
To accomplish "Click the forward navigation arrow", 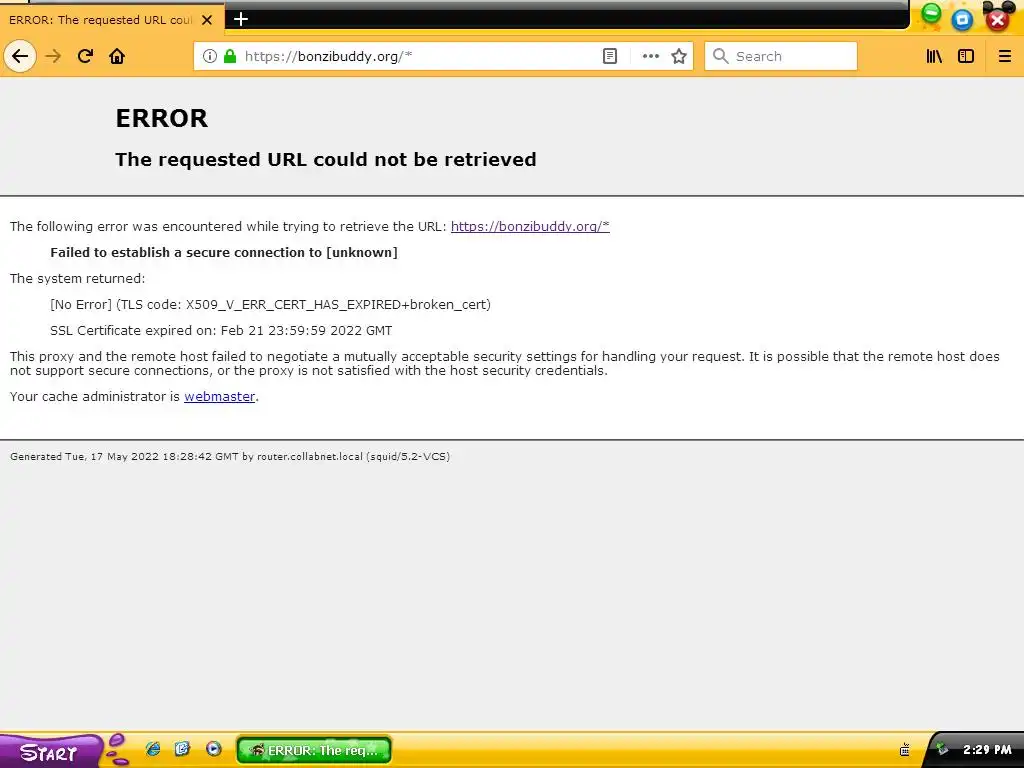I will [53, 56].
